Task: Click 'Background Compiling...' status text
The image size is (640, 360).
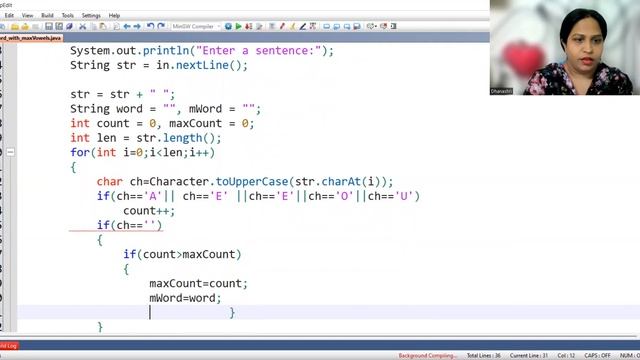Action: pos(427,356)
